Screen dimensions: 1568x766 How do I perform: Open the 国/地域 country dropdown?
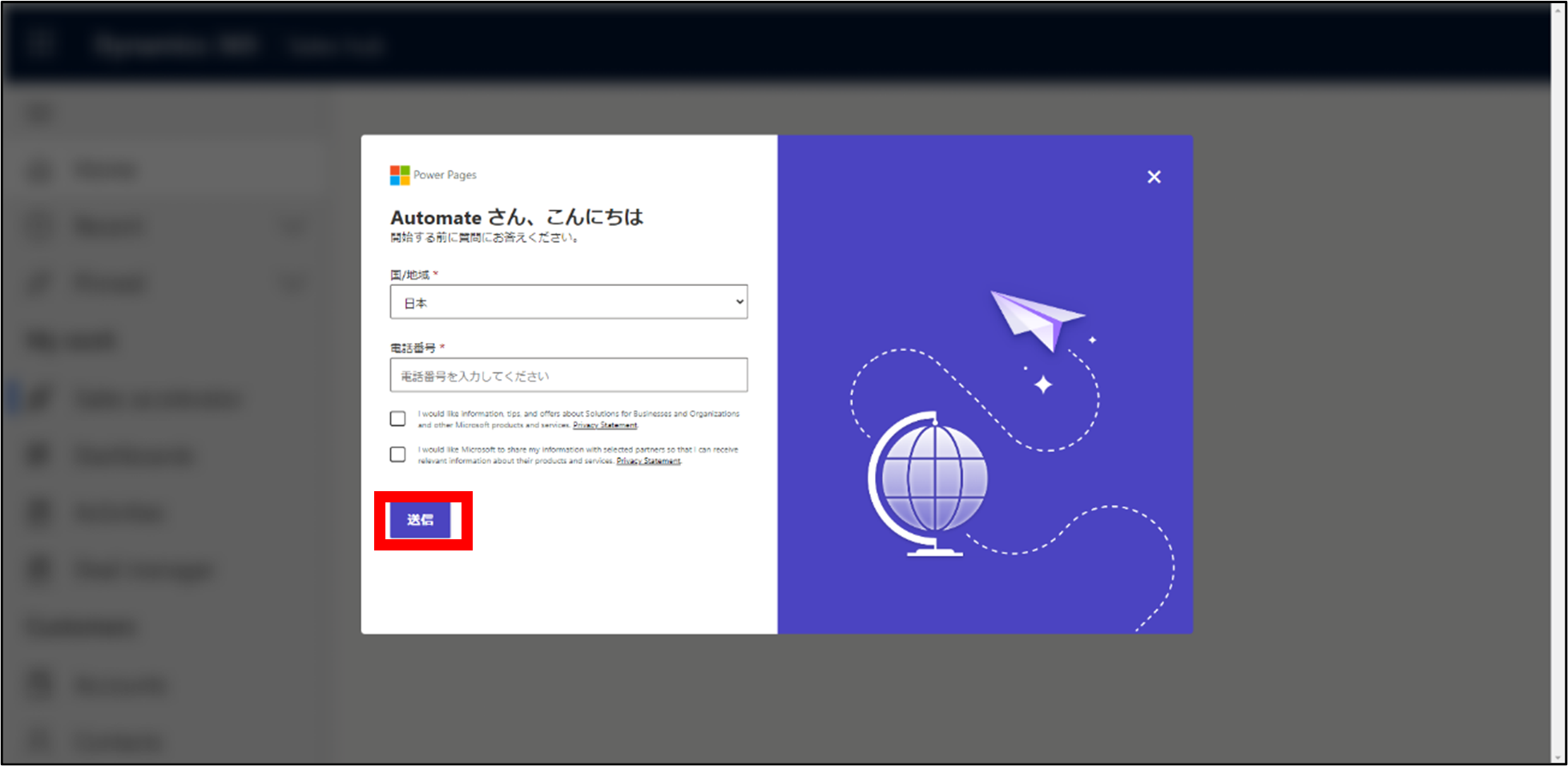[568, 302]
